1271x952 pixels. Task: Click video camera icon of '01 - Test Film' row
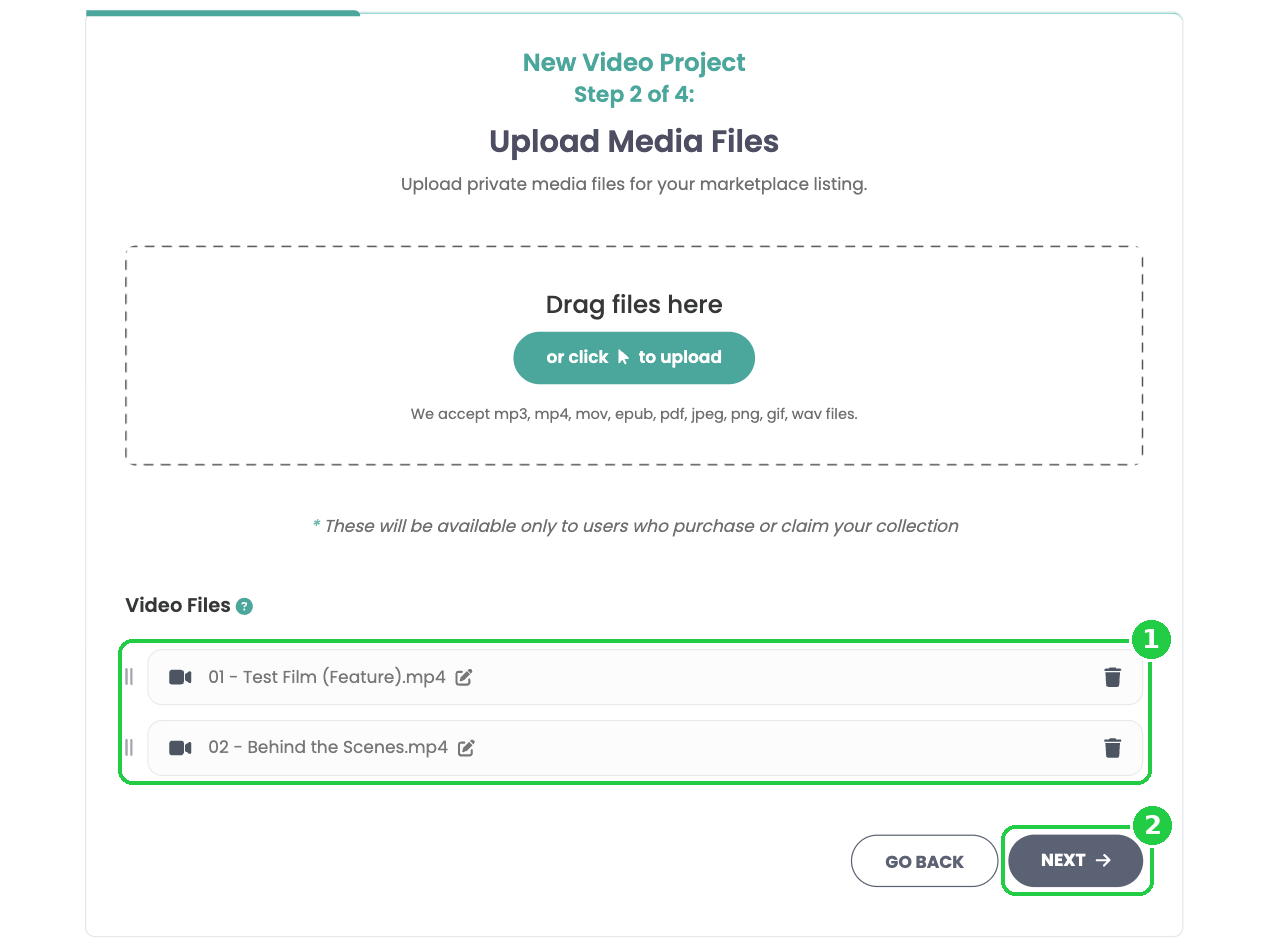pos(180,677)
